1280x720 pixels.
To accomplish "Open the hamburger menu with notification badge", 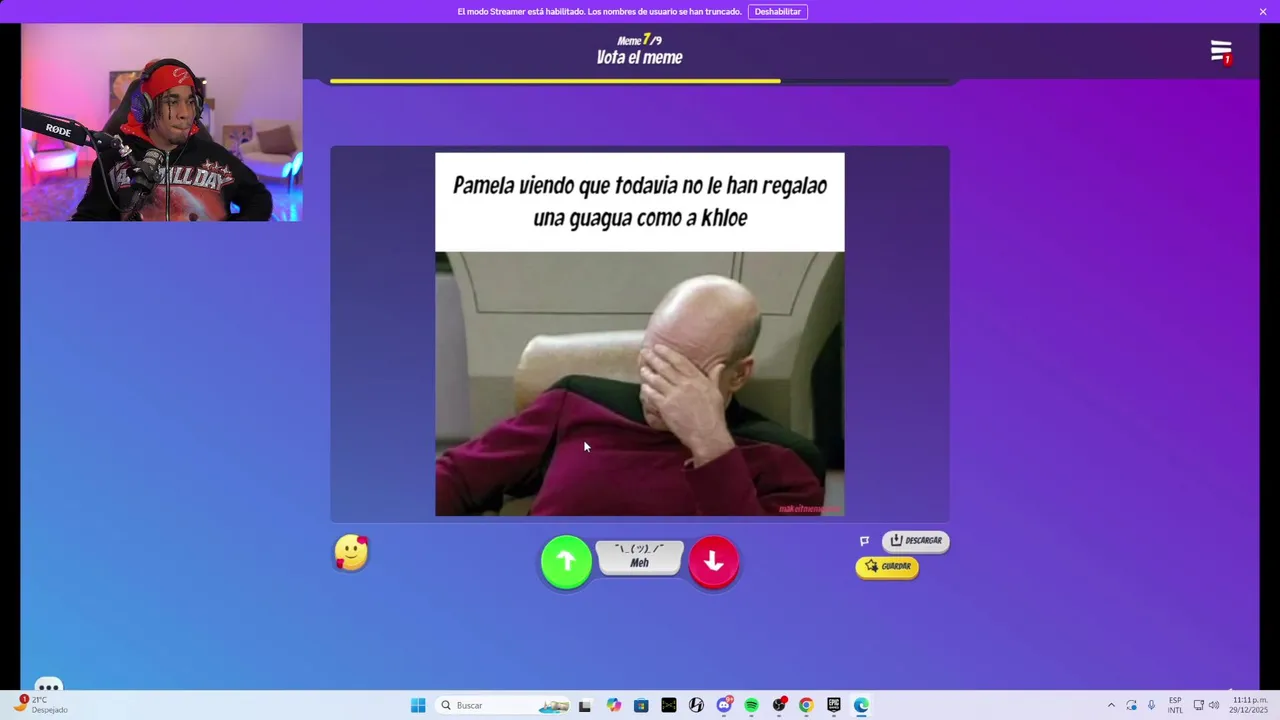I will point(1221,52).
